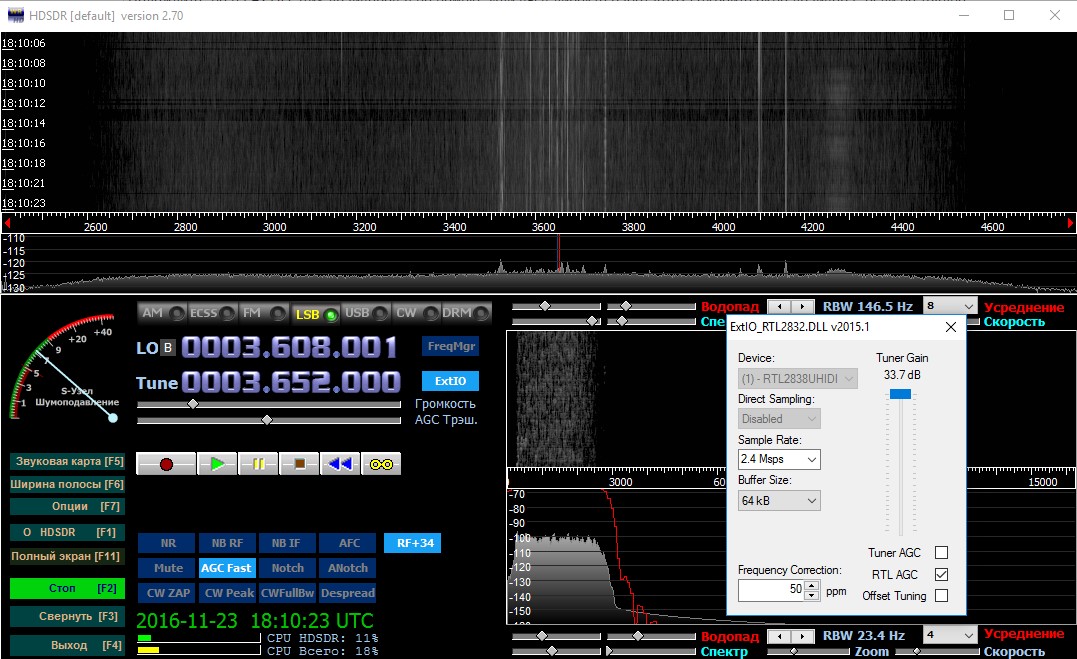Toggle the ANotch auto notch button
The width and height of the screenshot is (1077, 659).
pyautogui.click(x=348, y=568)
